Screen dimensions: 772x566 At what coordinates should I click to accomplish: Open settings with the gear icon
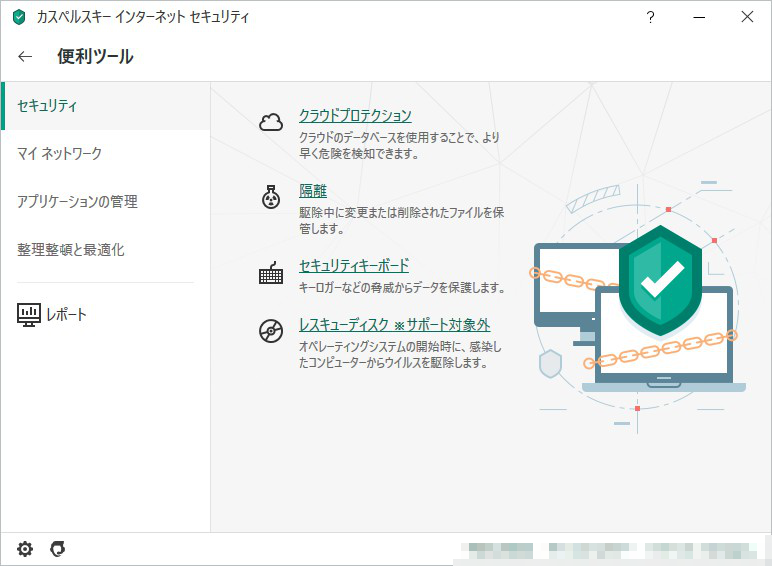[25, 549]
